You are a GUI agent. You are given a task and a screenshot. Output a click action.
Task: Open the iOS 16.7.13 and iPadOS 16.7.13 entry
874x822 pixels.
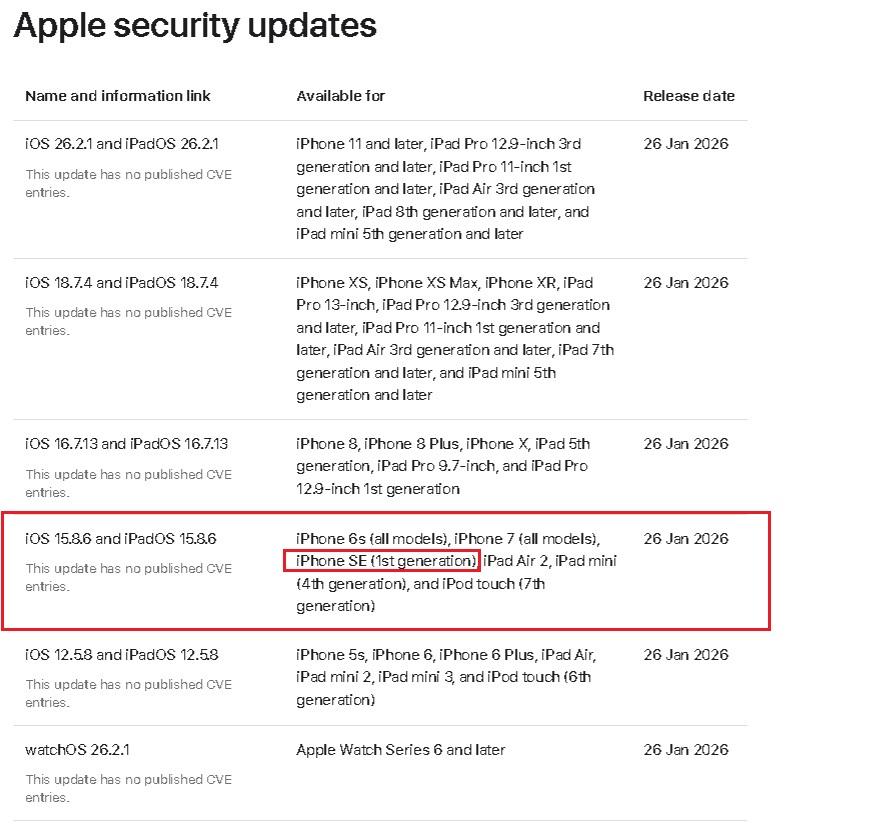(x=127, y=444)
